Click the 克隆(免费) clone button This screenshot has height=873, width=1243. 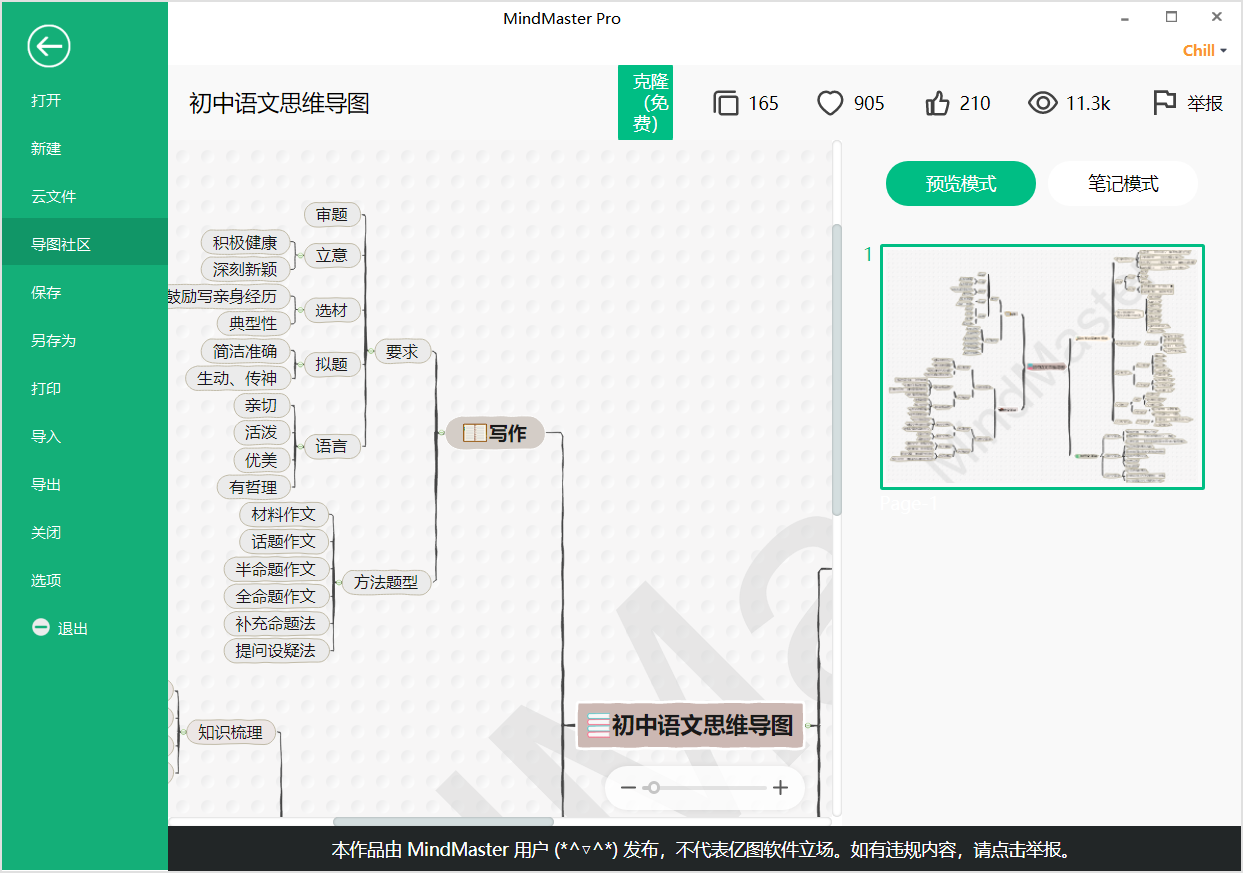(646, 103)
